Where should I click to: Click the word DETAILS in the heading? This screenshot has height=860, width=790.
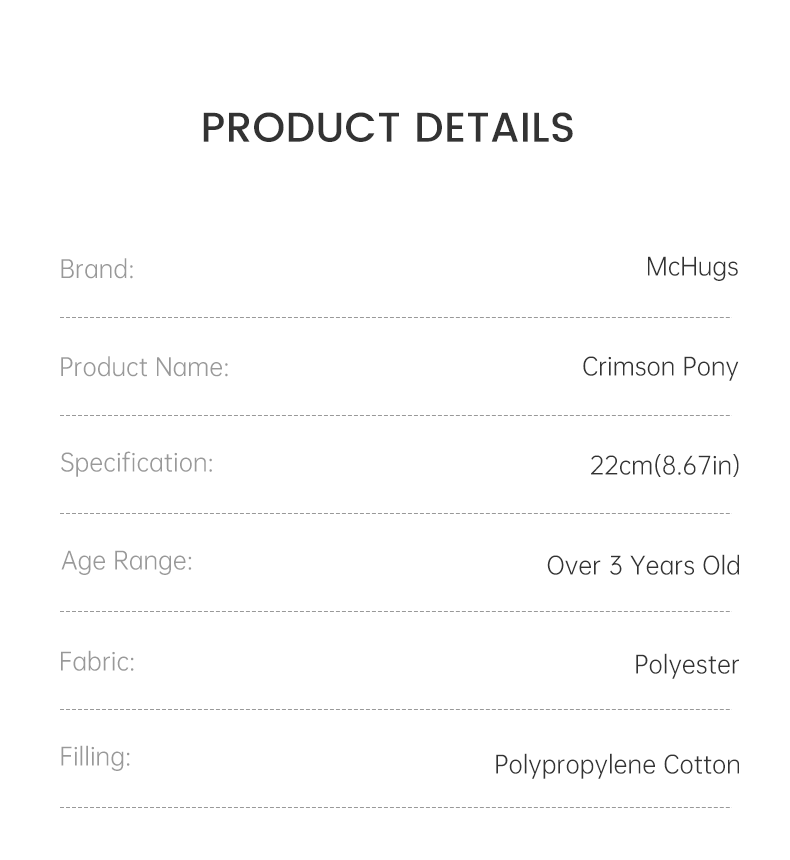(x=494, y=128)
